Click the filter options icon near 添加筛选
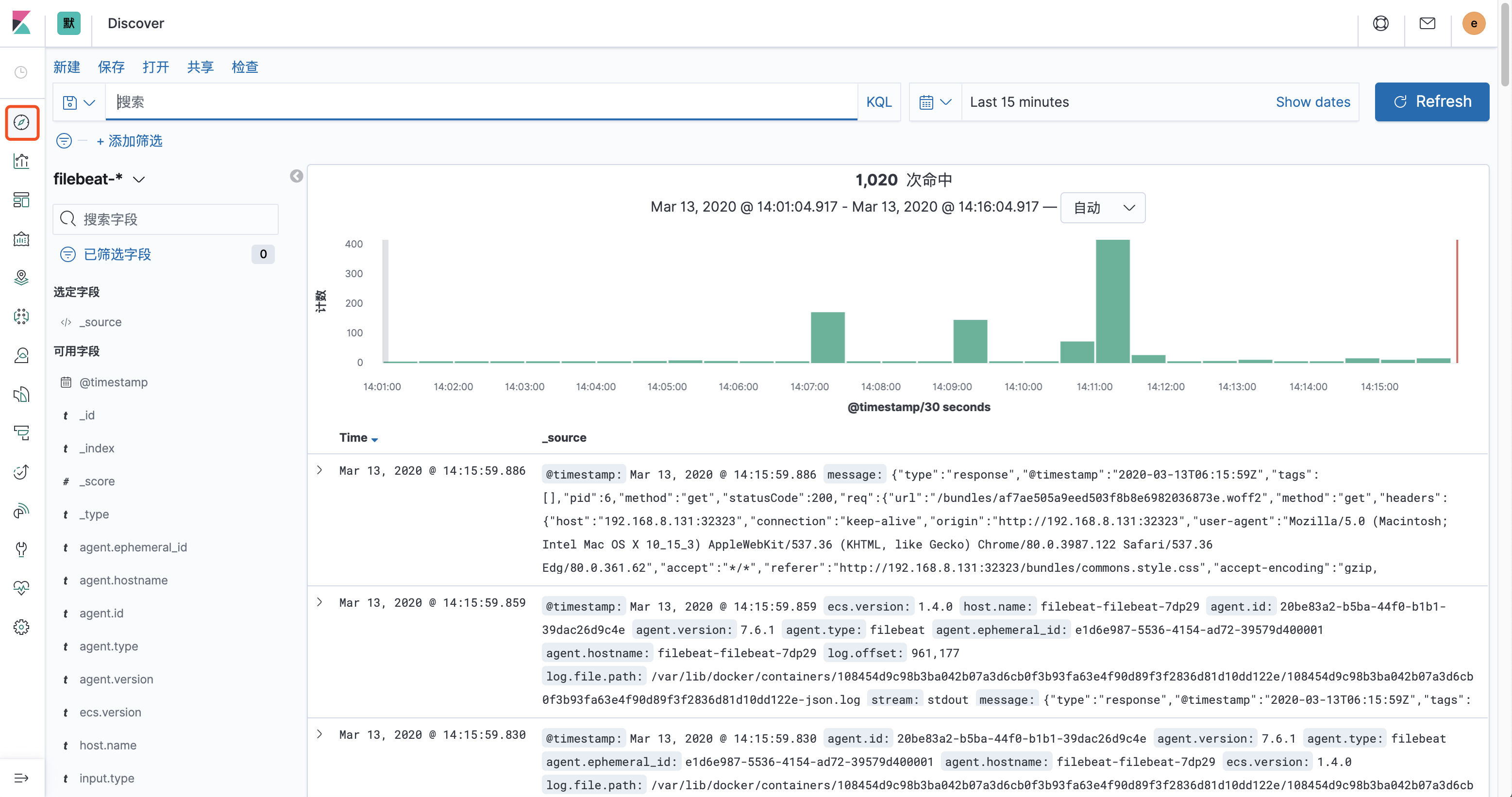Viewport: 1512px width, 797px height. tap(64, 141)
